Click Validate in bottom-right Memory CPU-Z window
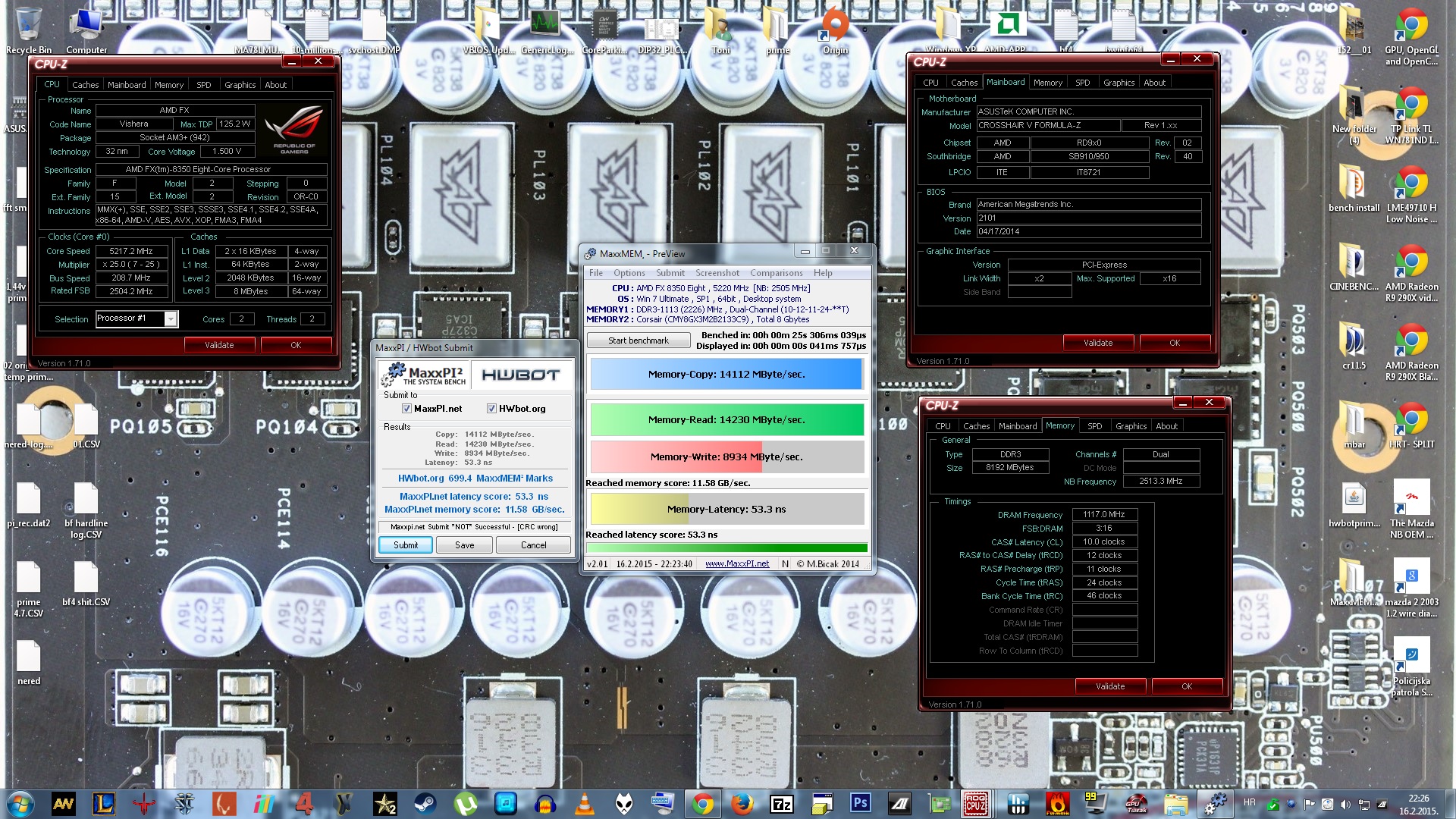Image resolution: width=1456 pixels, height=819 pixels. click(1110, 686)
